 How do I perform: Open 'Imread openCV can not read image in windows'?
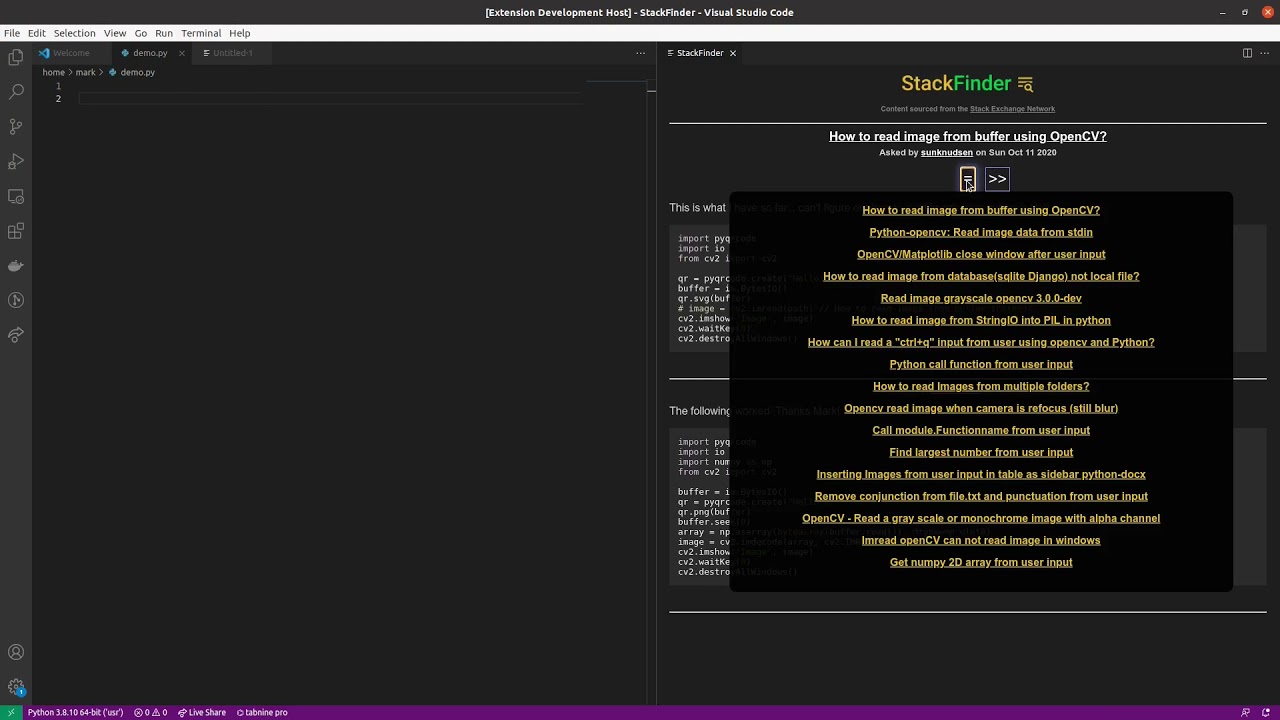pyautogui.click(x=981, y=540)
